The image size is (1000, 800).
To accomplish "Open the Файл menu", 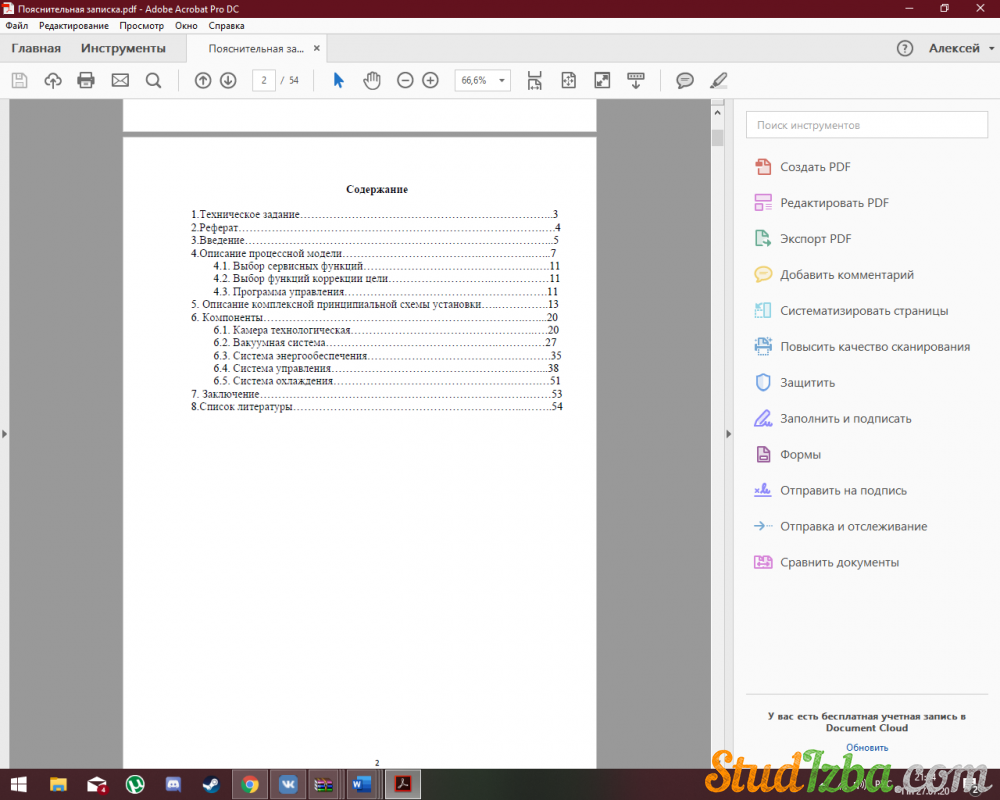I will (17, 26).
